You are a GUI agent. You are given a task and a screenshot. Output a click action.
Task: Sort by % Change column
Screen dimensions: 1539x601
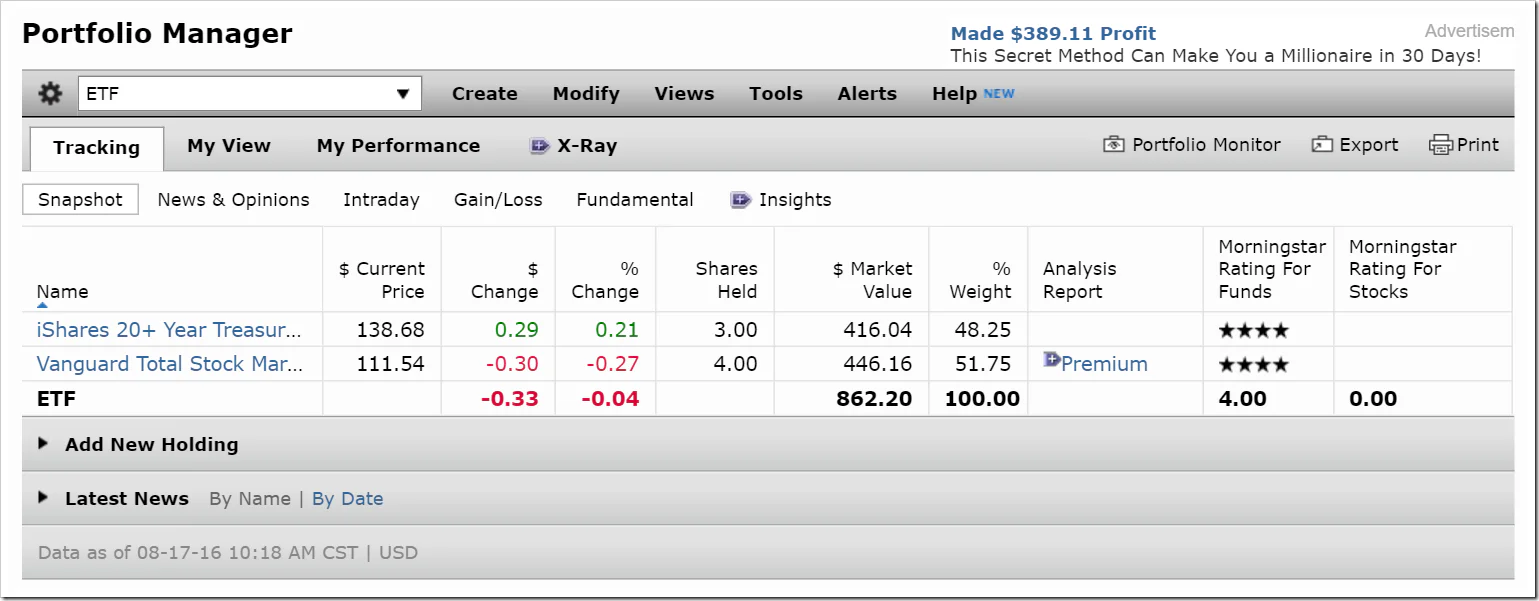[605, 280]
